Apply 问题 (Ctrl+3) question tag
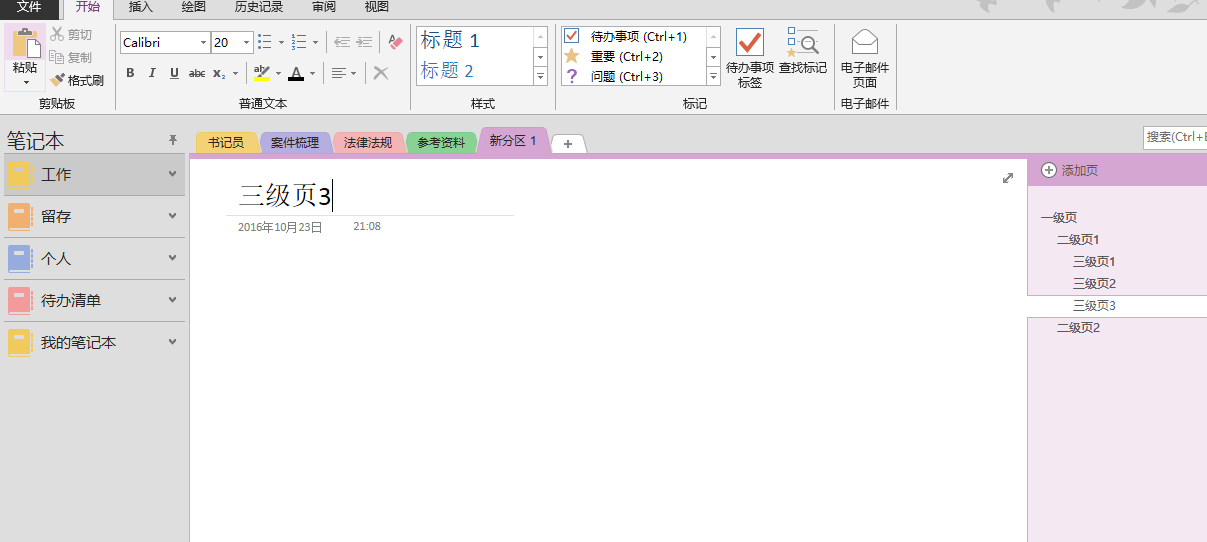This screenshot has height=542, width=1207. (633, 76)
